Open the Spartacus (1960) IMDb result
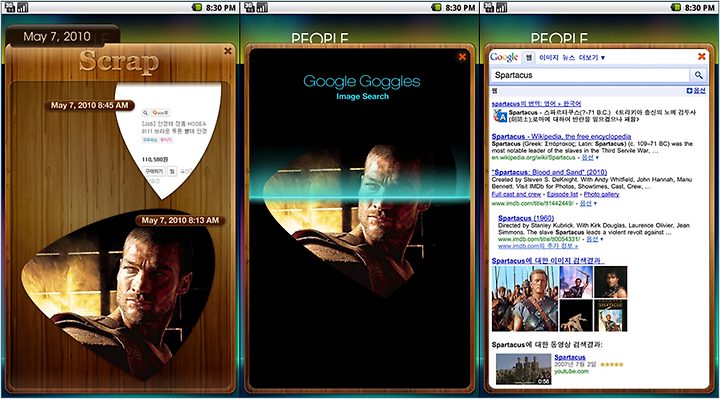Image resolution: width=720 pixels, height=399 pixels. [526, 218]
